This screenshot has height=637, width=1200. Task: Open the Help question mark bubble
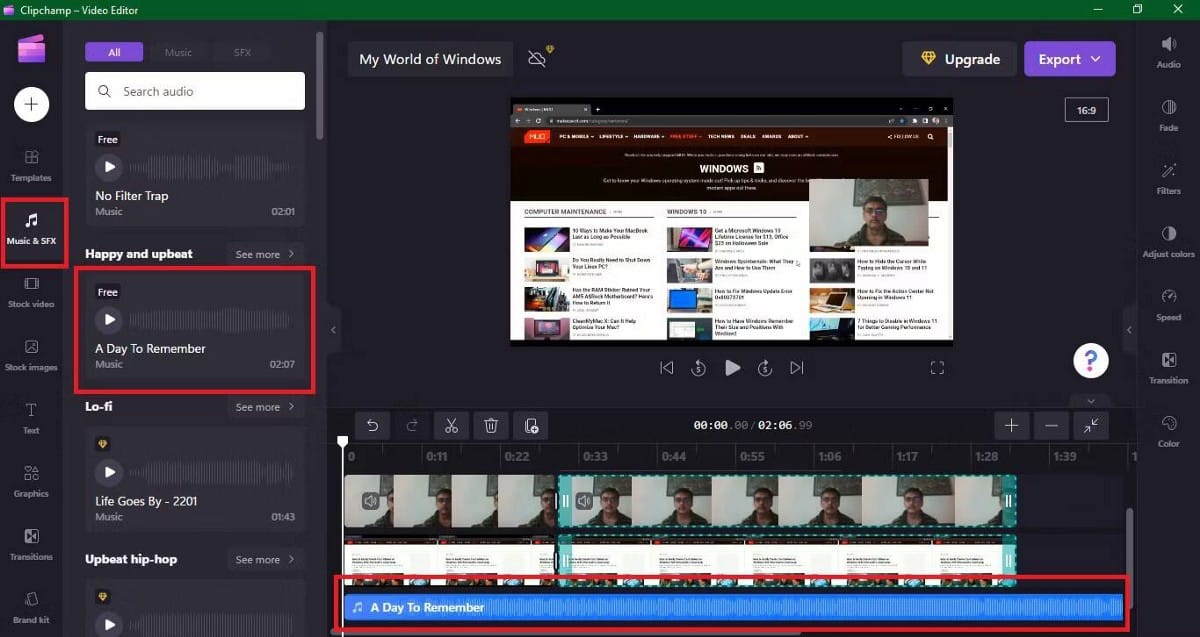click(x=1091, y=360)
